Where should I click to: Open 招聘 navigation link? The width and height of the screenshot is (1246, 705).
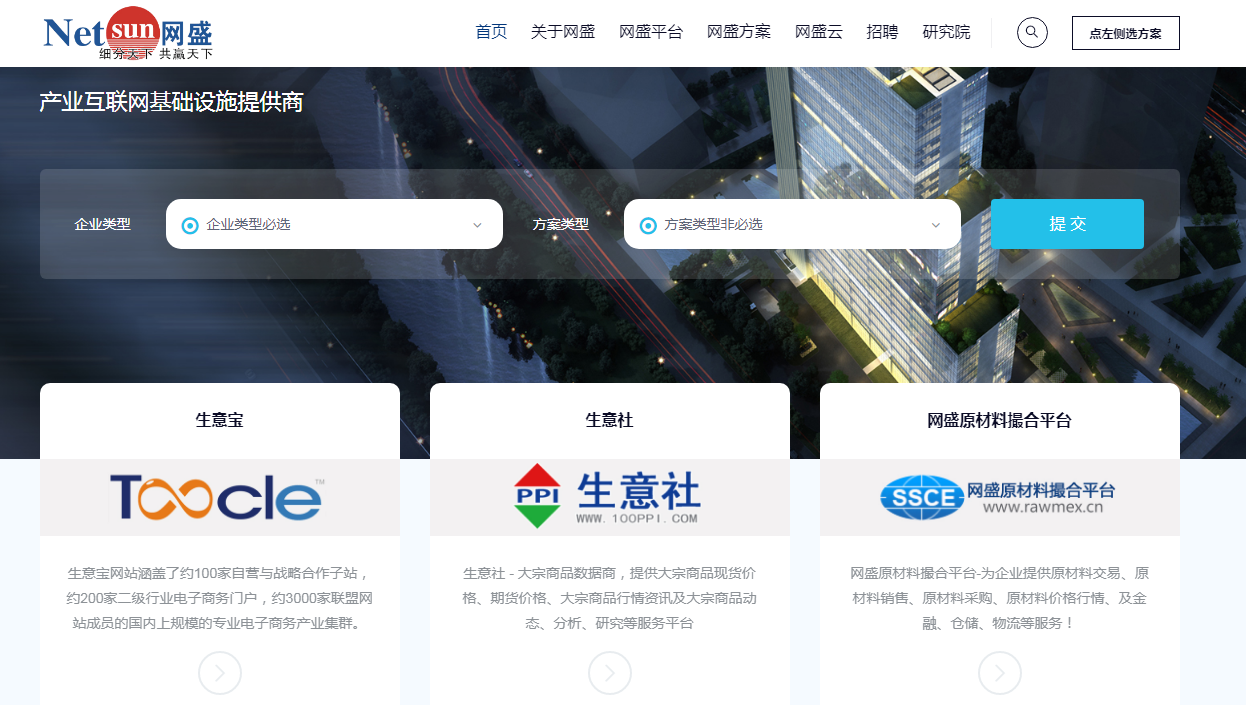[x=882, y=32]
